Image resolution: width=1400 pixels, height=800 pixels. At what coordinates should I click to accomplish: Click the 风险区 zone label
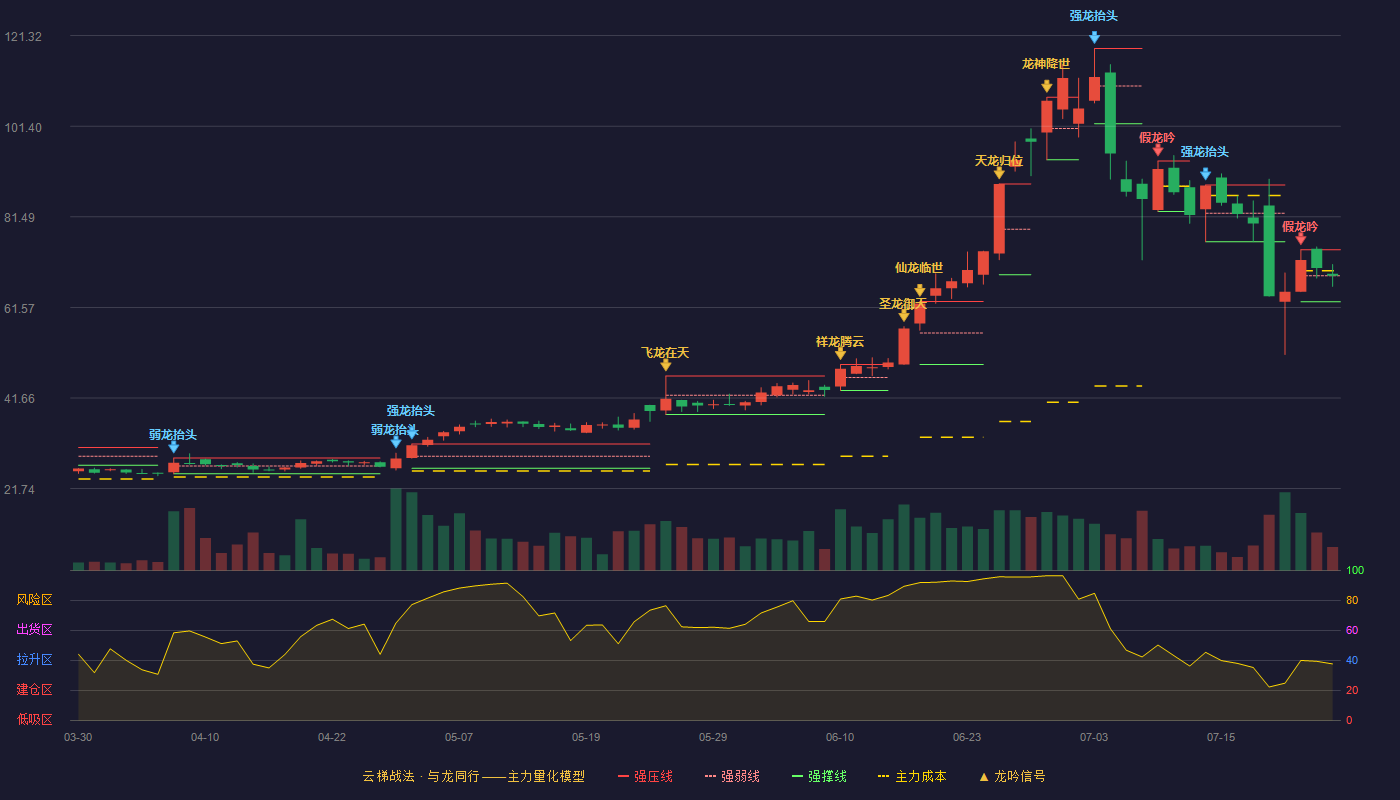[x=35, y=600]
